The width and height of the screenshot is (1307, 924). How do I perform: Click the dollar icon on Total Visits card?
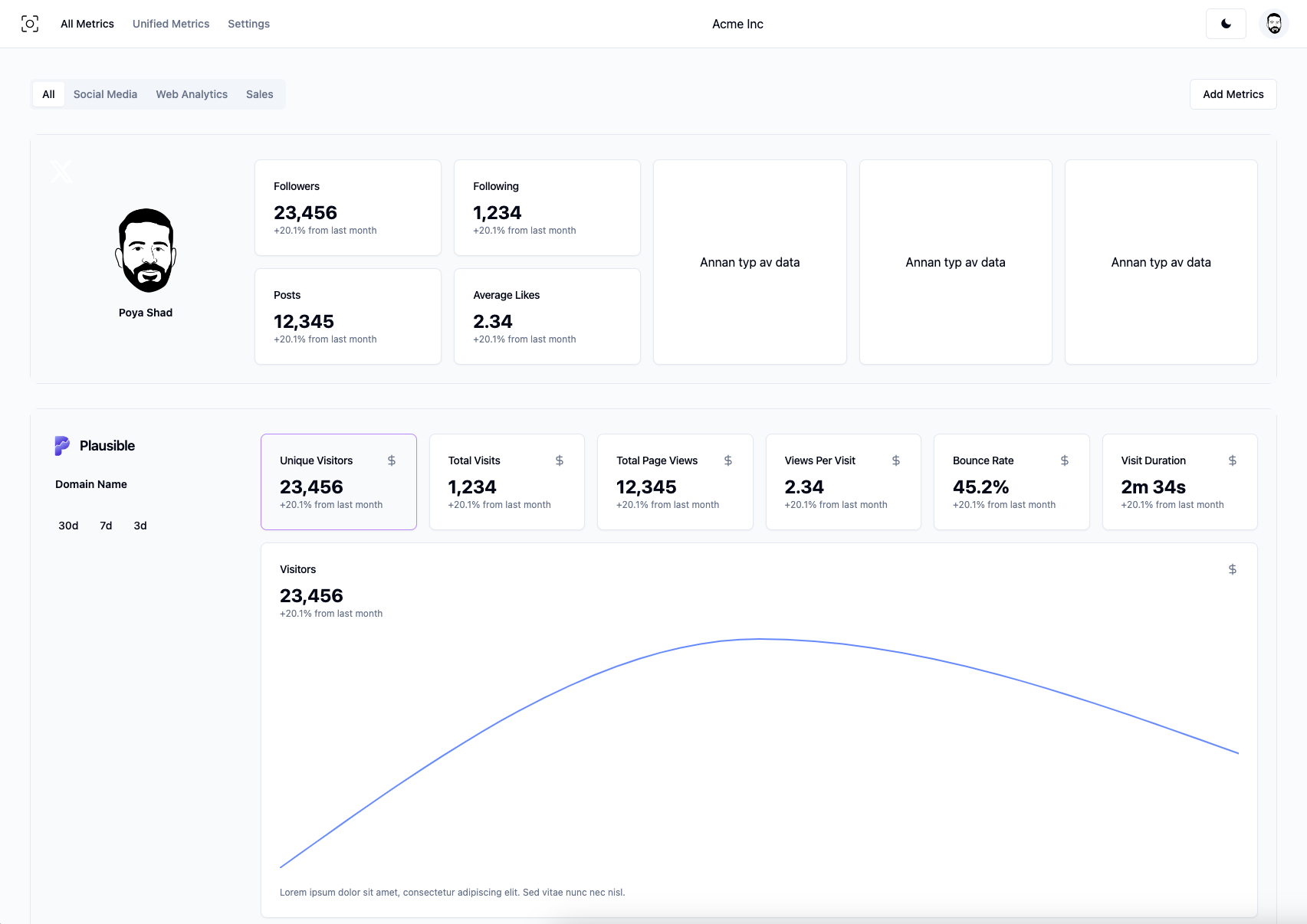pos(559,460)
